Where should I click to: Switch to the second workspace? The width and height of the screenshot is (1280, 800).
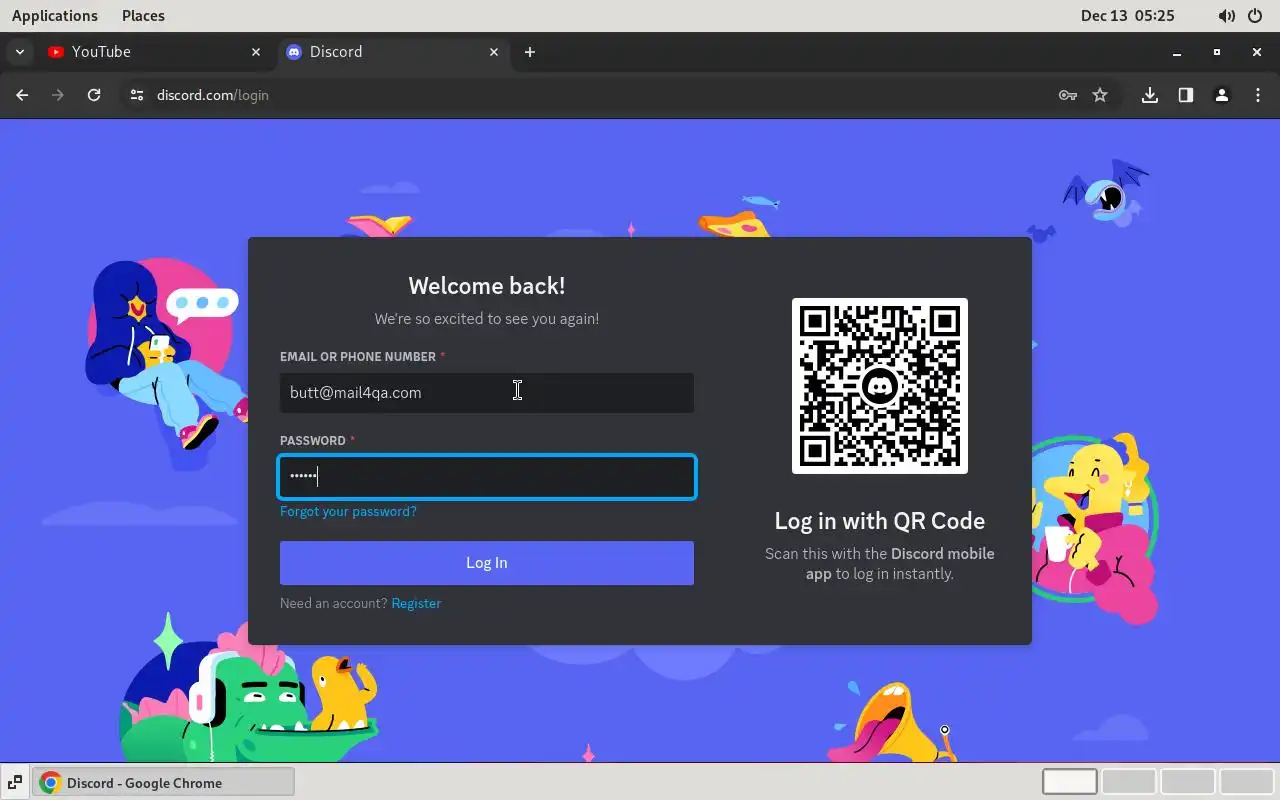point(1129,781)
